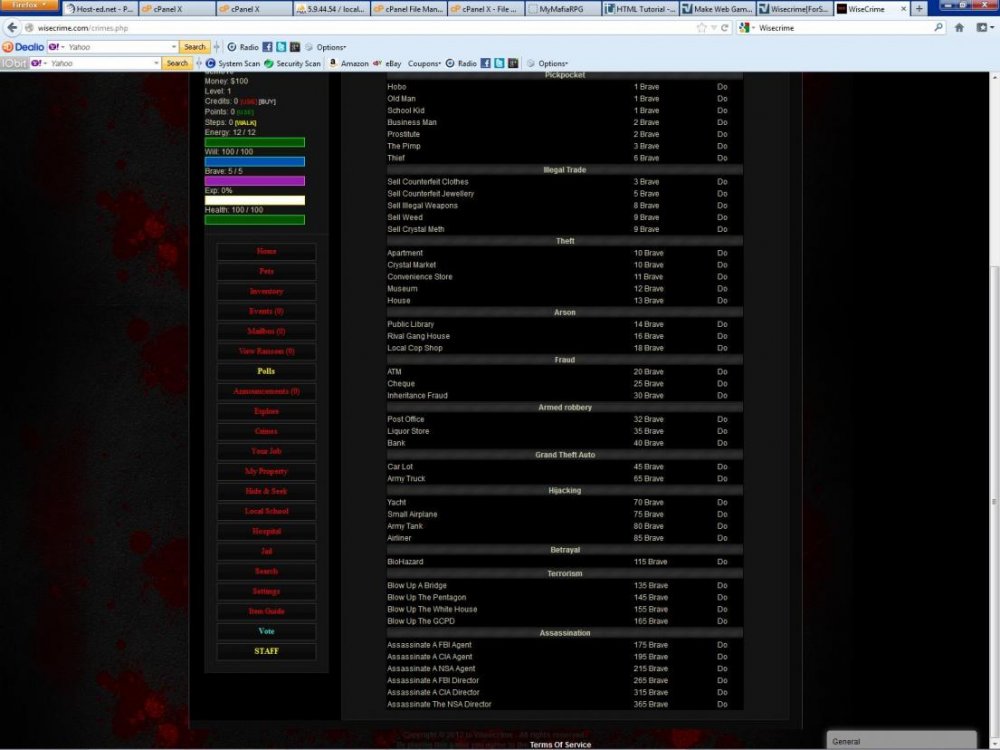Open the Inventory sidebar link

pos(266,291)
